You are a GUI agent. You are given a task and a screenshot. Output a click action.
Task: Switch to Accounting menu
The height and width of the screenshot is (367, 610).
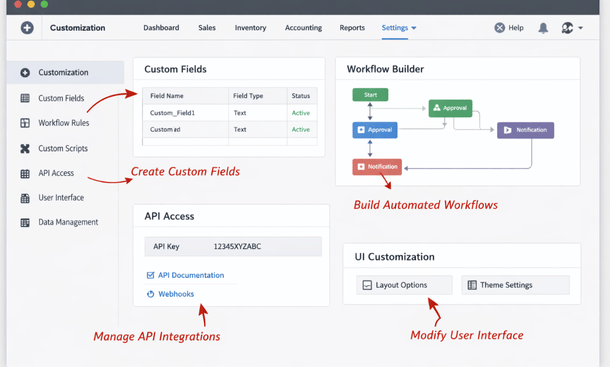click(303, 28)
